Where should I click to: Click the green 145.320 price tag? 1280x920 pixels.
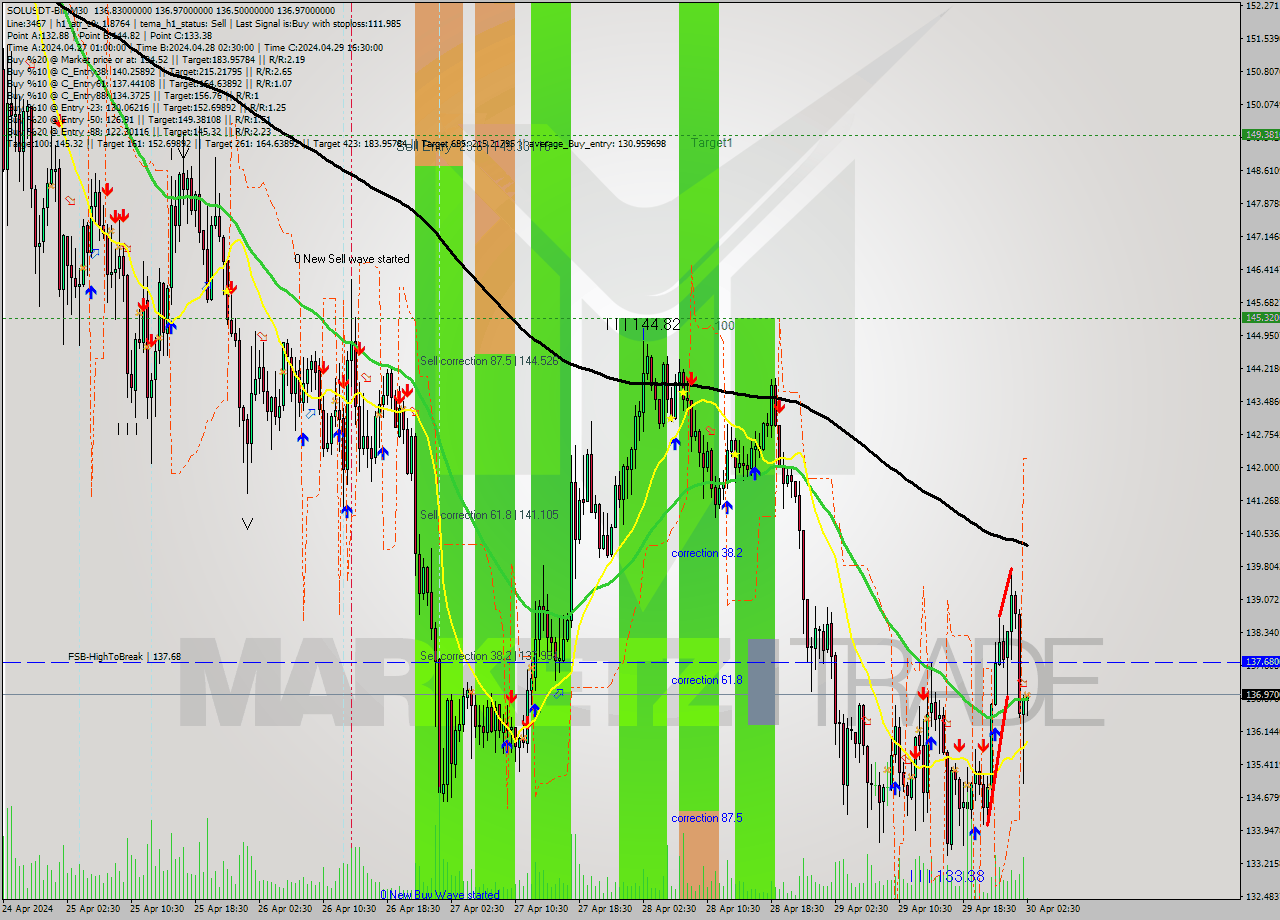click(1260, 317)
